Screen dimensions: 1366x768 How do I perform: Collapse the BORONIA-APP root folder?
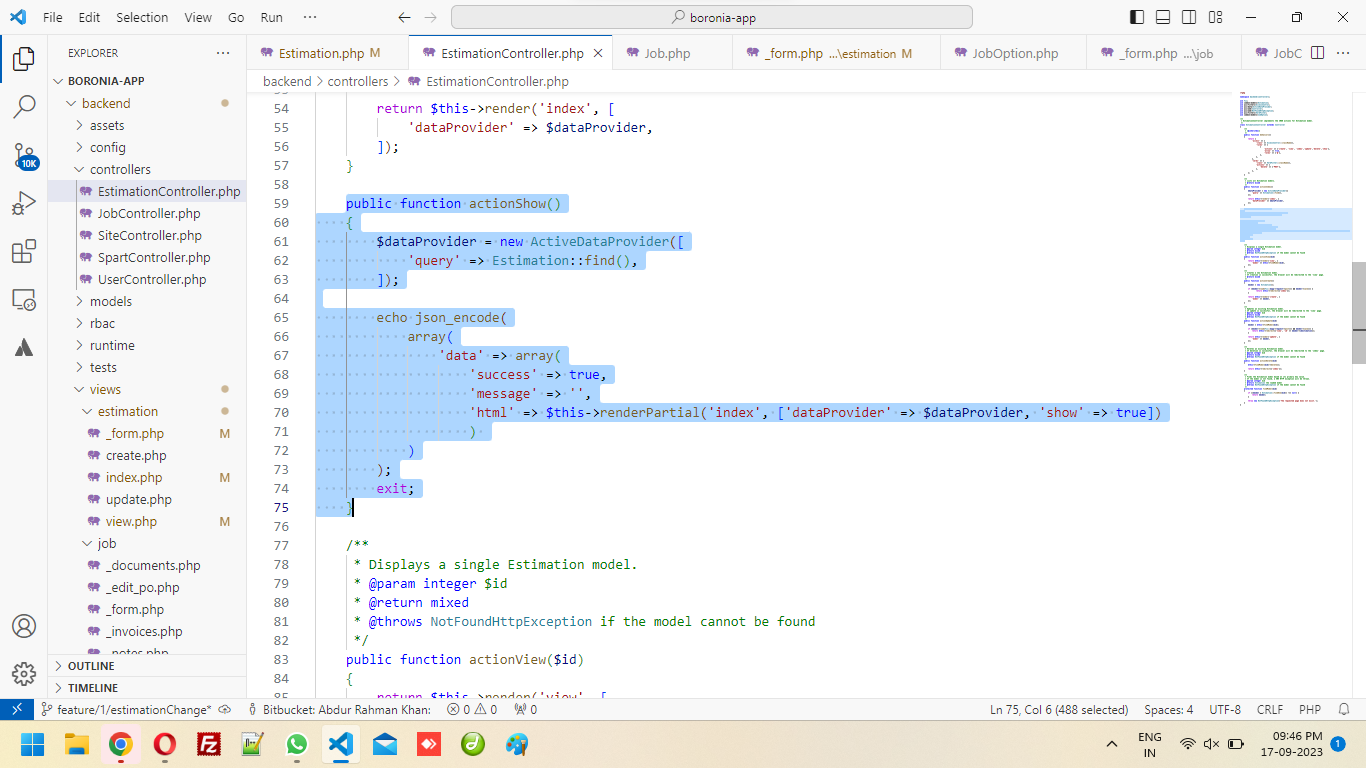pos(147,81)
